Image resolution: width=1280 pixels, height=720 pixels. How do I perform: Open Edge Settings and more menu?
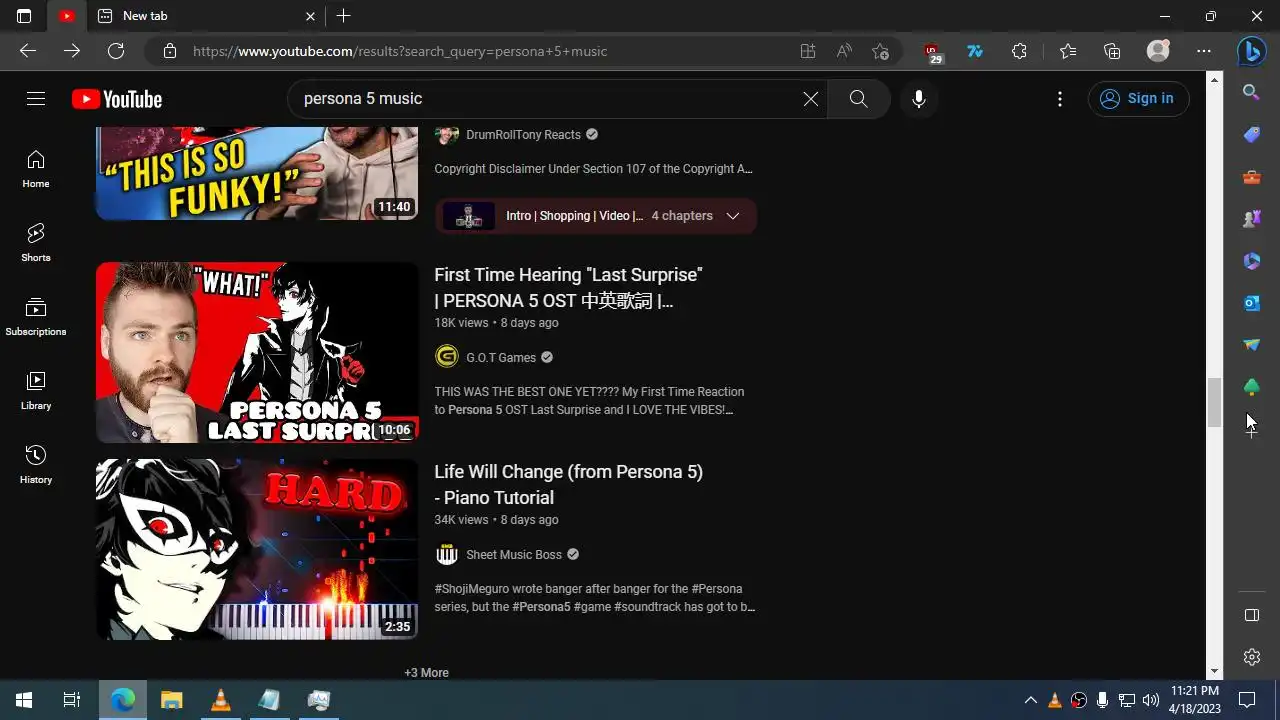pyautogui.click(x=1204, y=51)
